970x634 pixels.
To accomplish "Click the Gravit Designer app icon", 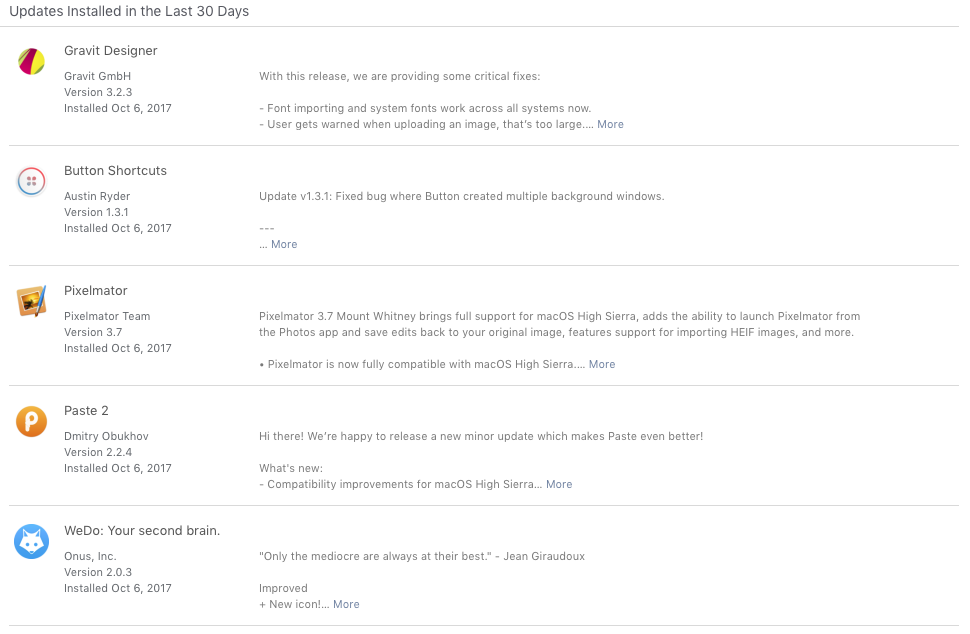I will pos(31,61).
